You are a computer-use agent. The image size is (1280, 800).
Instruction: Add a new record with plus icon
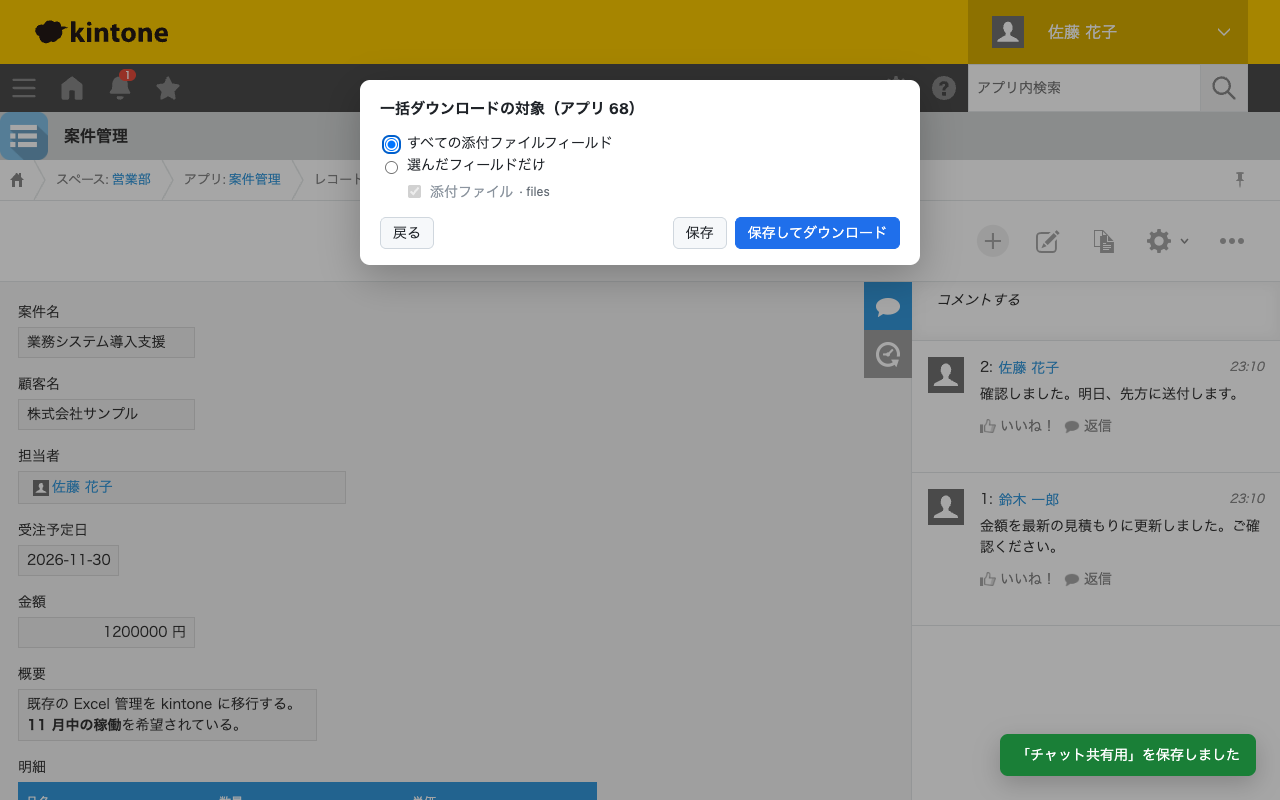tap(993, 241)
